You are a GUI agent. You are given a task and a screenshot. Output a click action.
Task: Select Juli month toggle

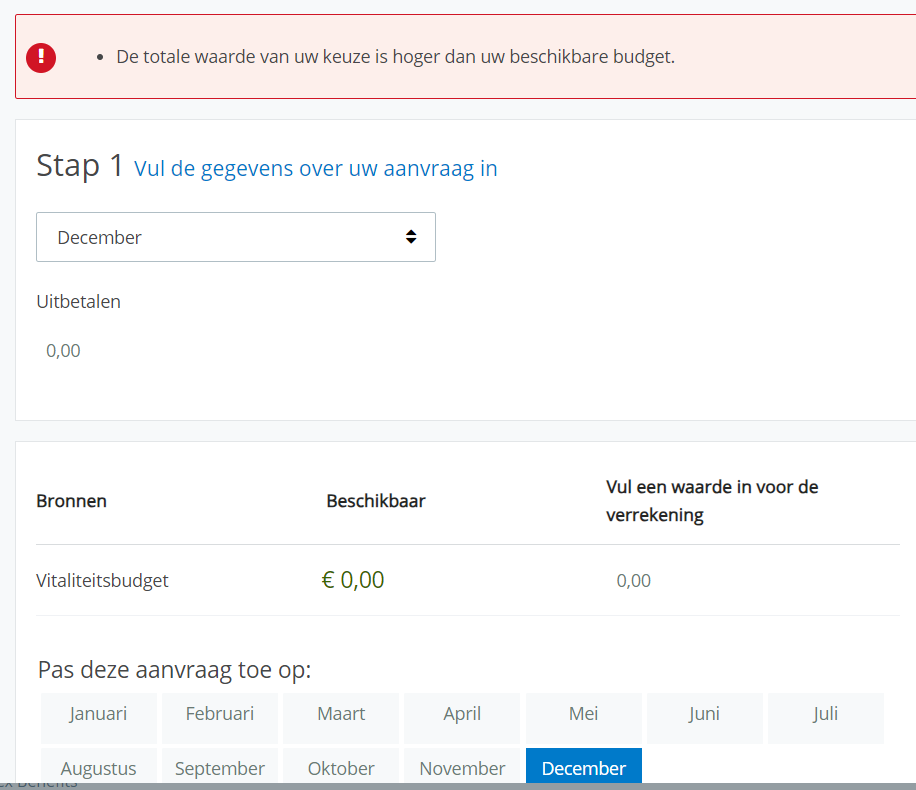coord(825,714)
